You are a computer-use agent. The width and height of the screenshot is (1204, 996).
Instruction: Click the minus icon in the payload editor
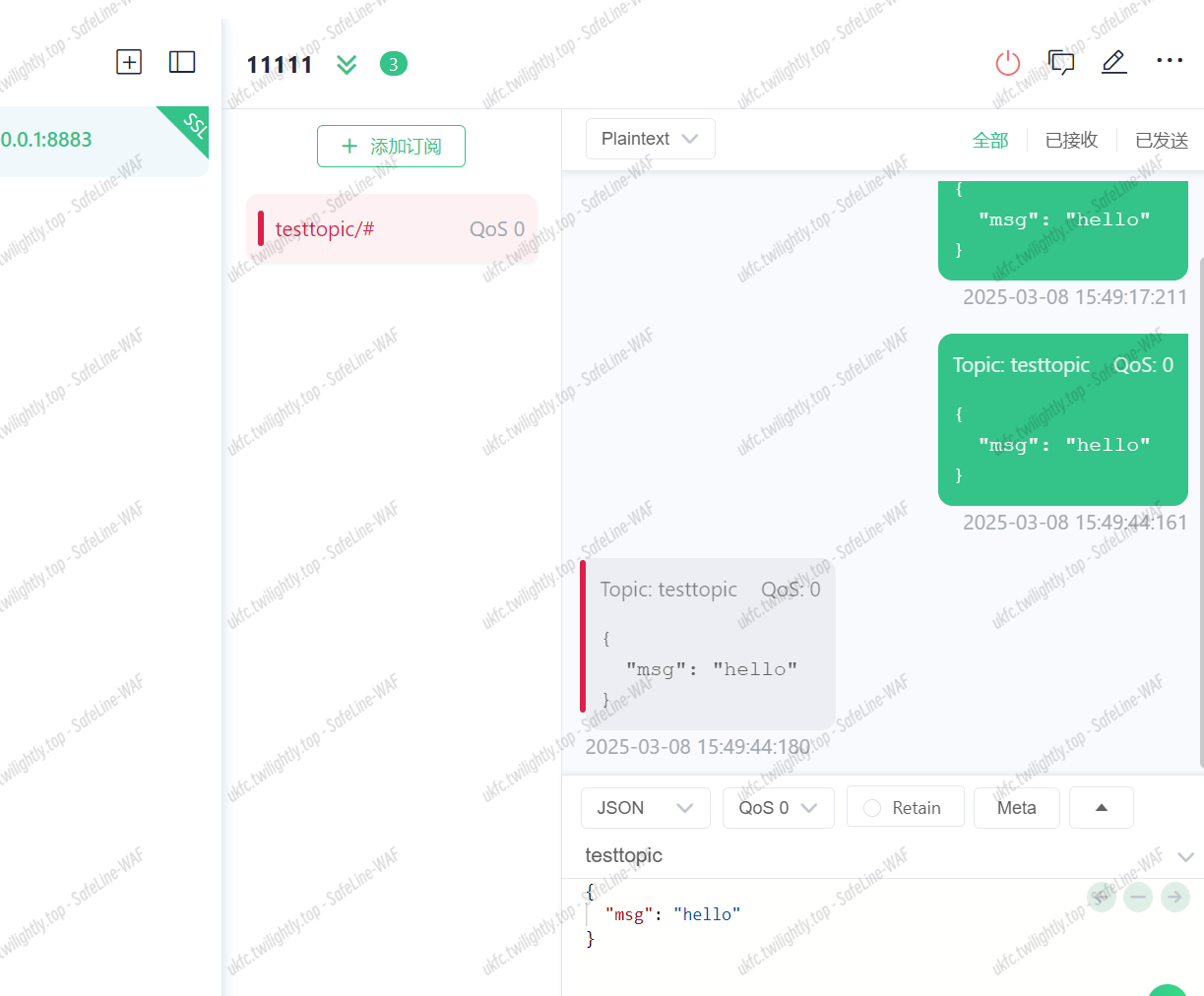pos(1138,897)
